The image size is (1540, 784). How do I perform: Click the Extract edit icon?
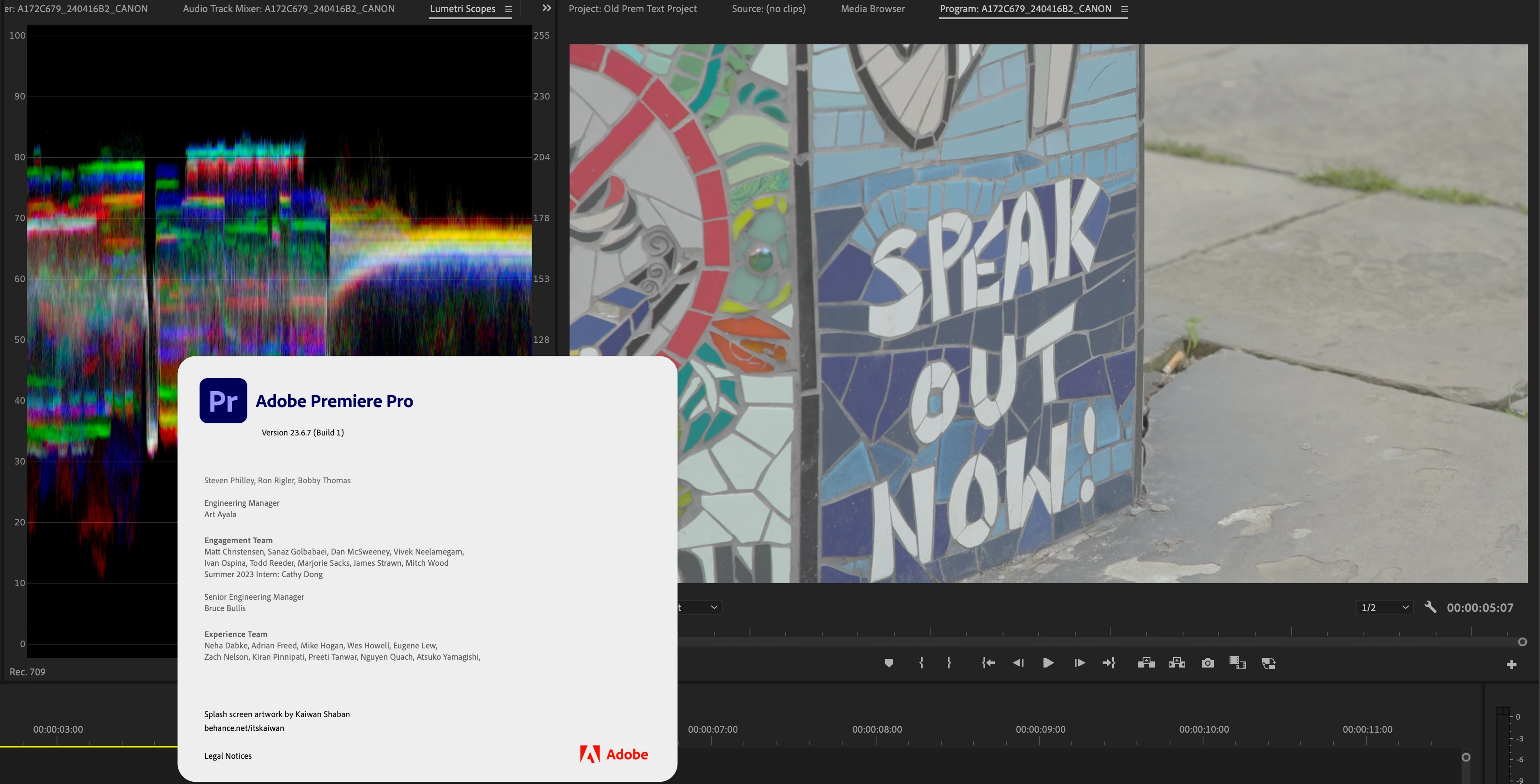click(x=1177, y=663)
